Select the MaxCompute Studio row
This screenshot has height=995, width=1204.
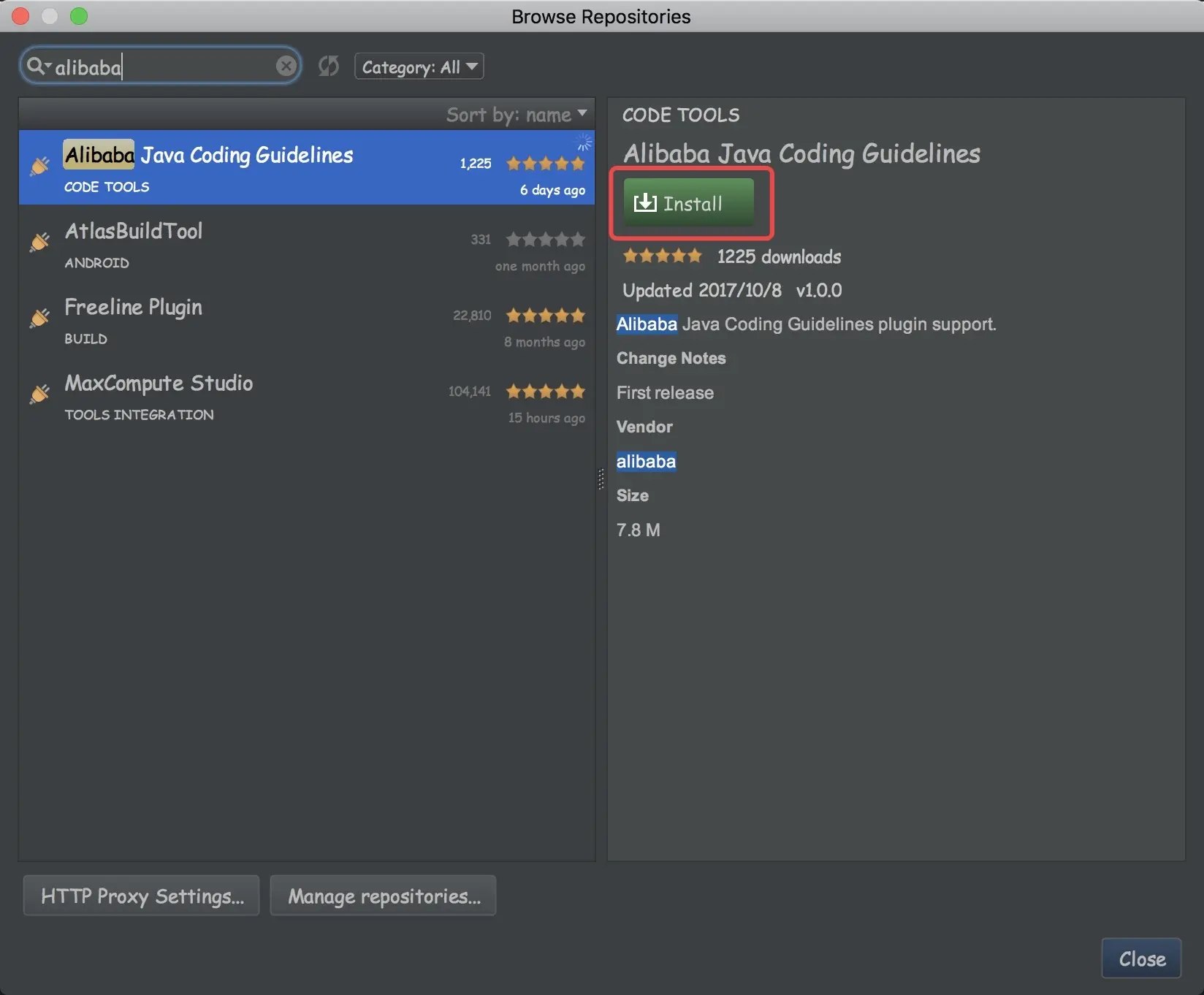307,395
